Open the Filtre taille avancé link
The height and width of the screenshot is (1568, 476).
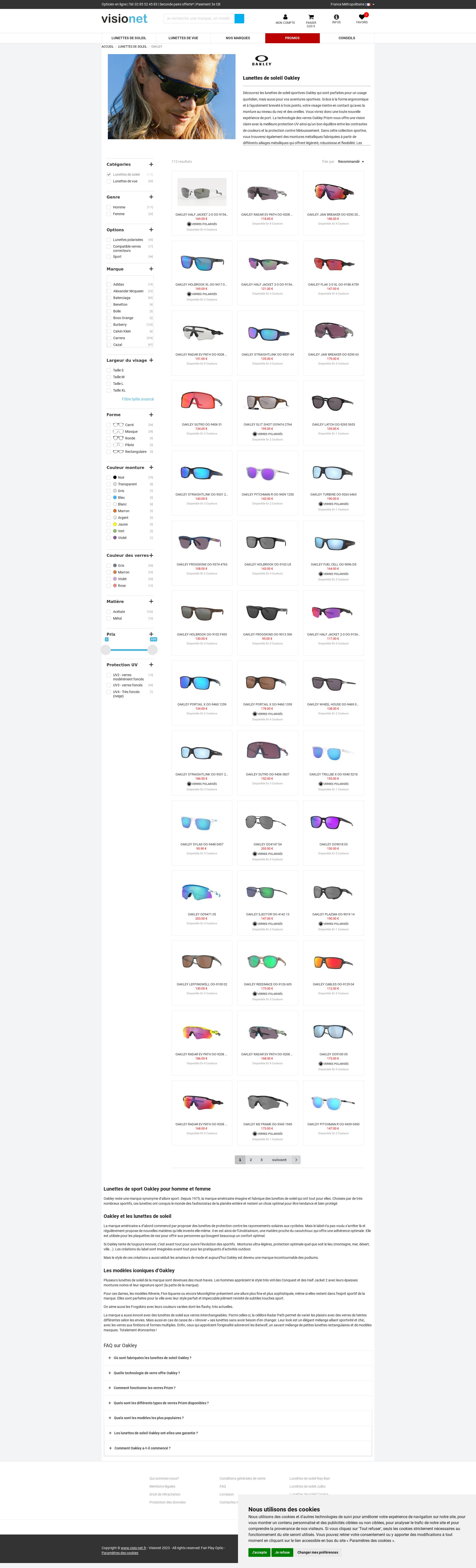point(138,399)
